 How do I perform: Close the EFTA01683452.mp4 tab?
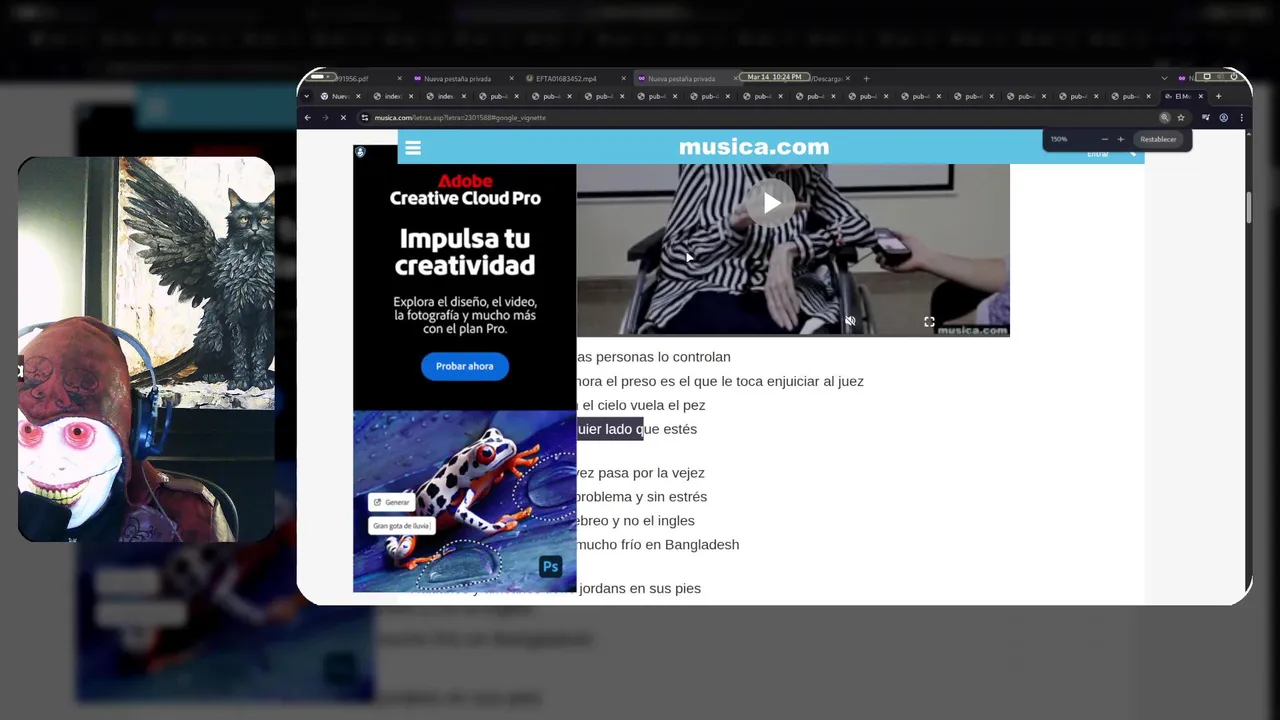click(623, 78)
